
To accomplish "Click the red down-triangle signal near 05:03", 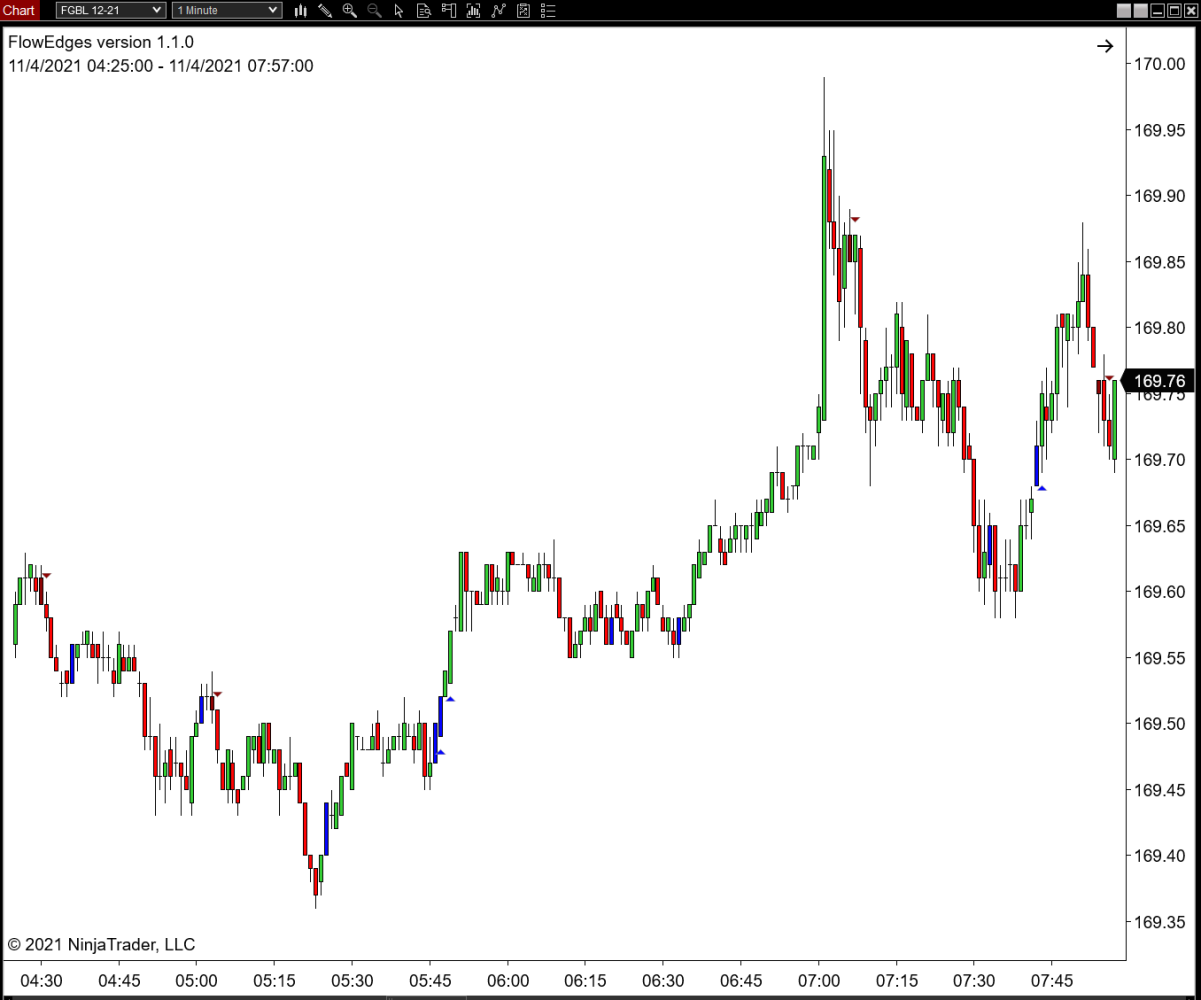I will coord(217,694).
